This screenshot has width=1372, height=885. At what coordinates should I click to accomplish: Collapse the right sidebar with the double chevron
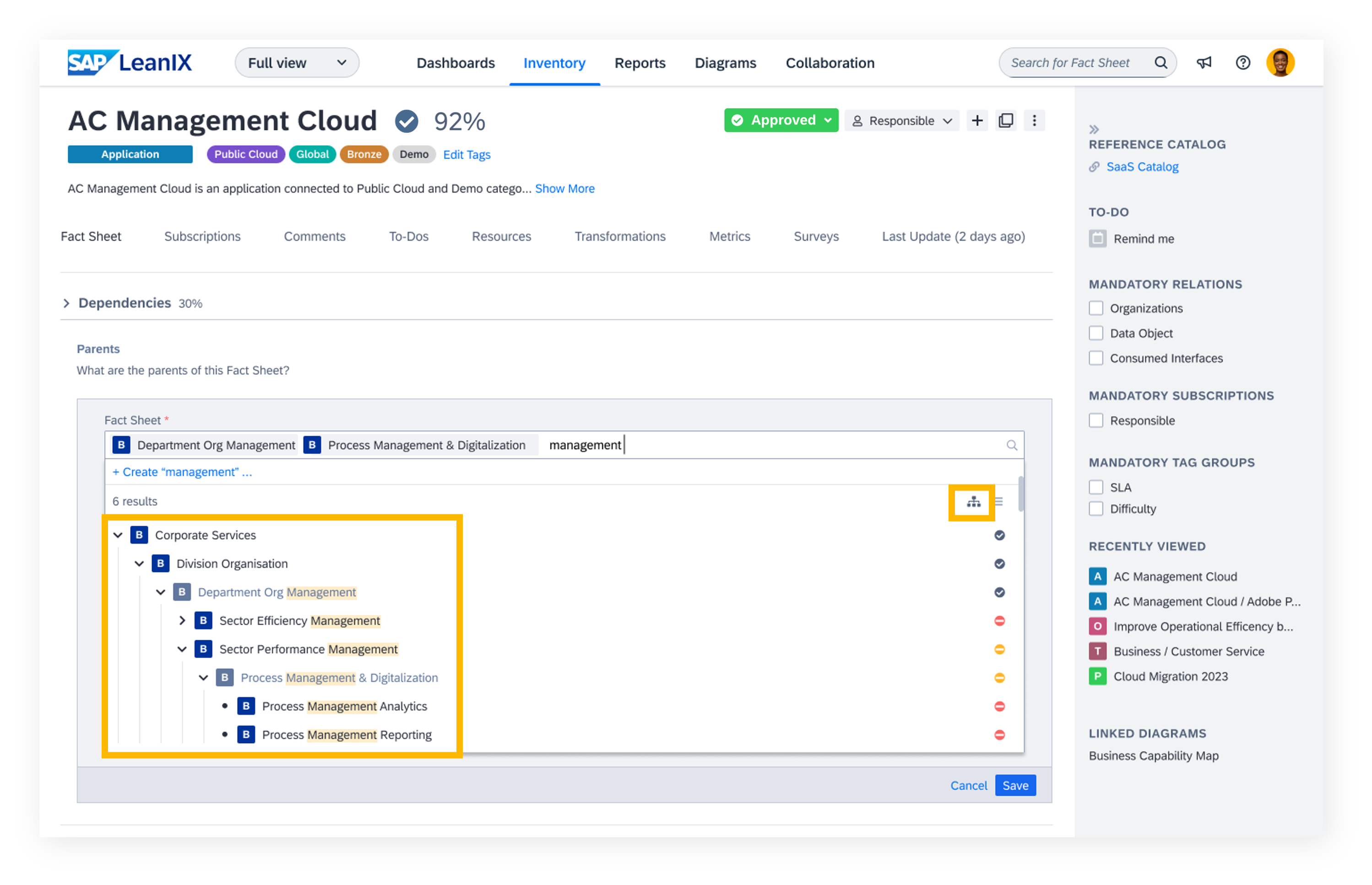pos(1094,130)
